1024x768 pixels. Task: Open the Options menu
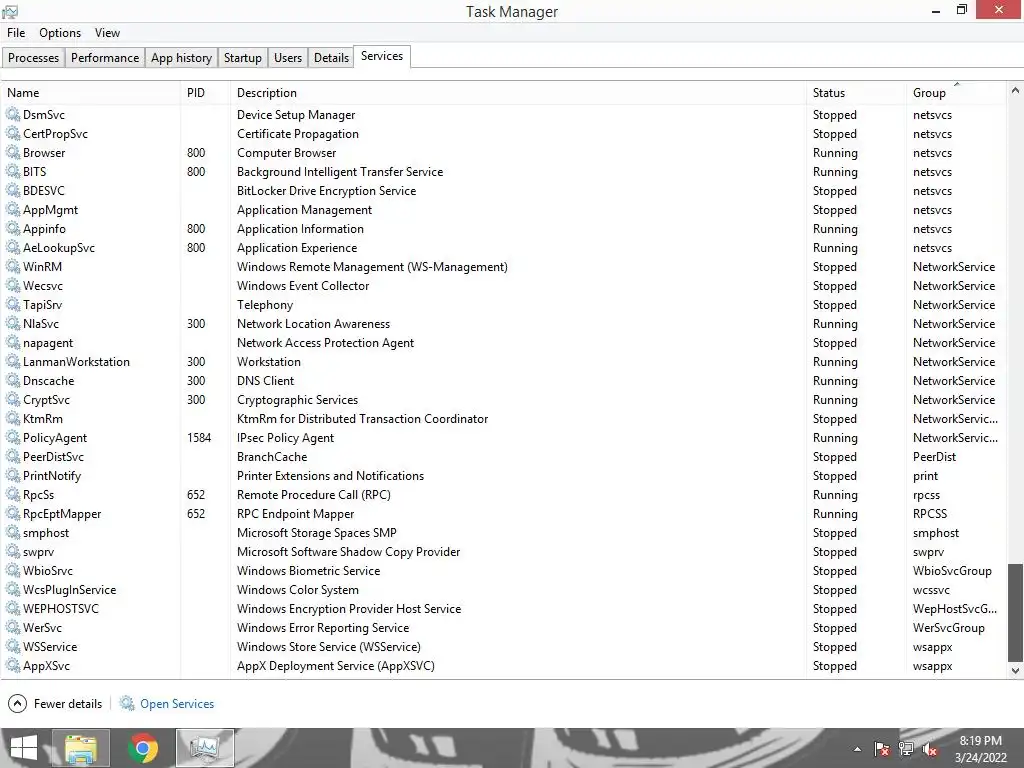(x=60, y=33)
